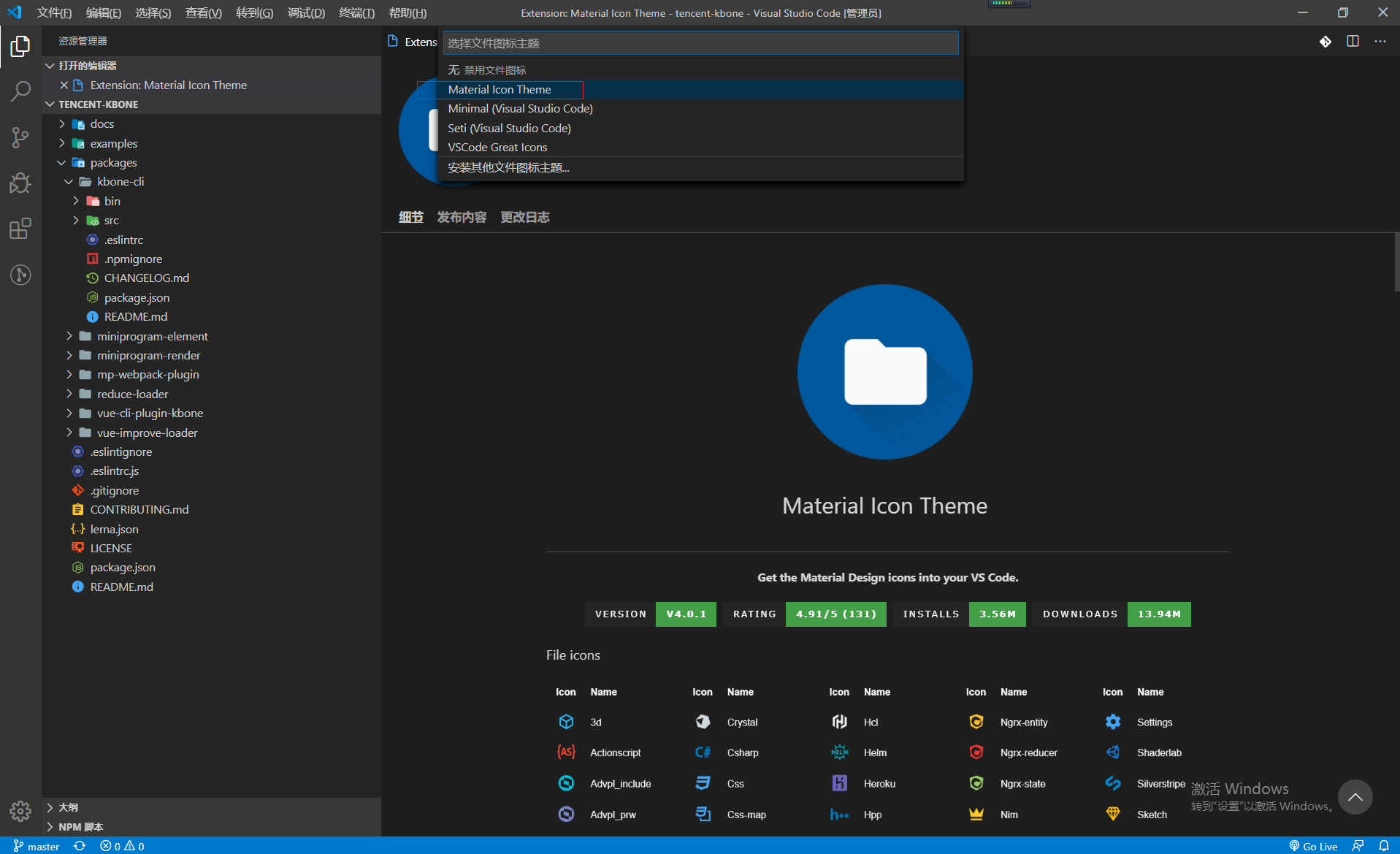Click the synchronize changes icon in status bar

(x=80, y=846)
